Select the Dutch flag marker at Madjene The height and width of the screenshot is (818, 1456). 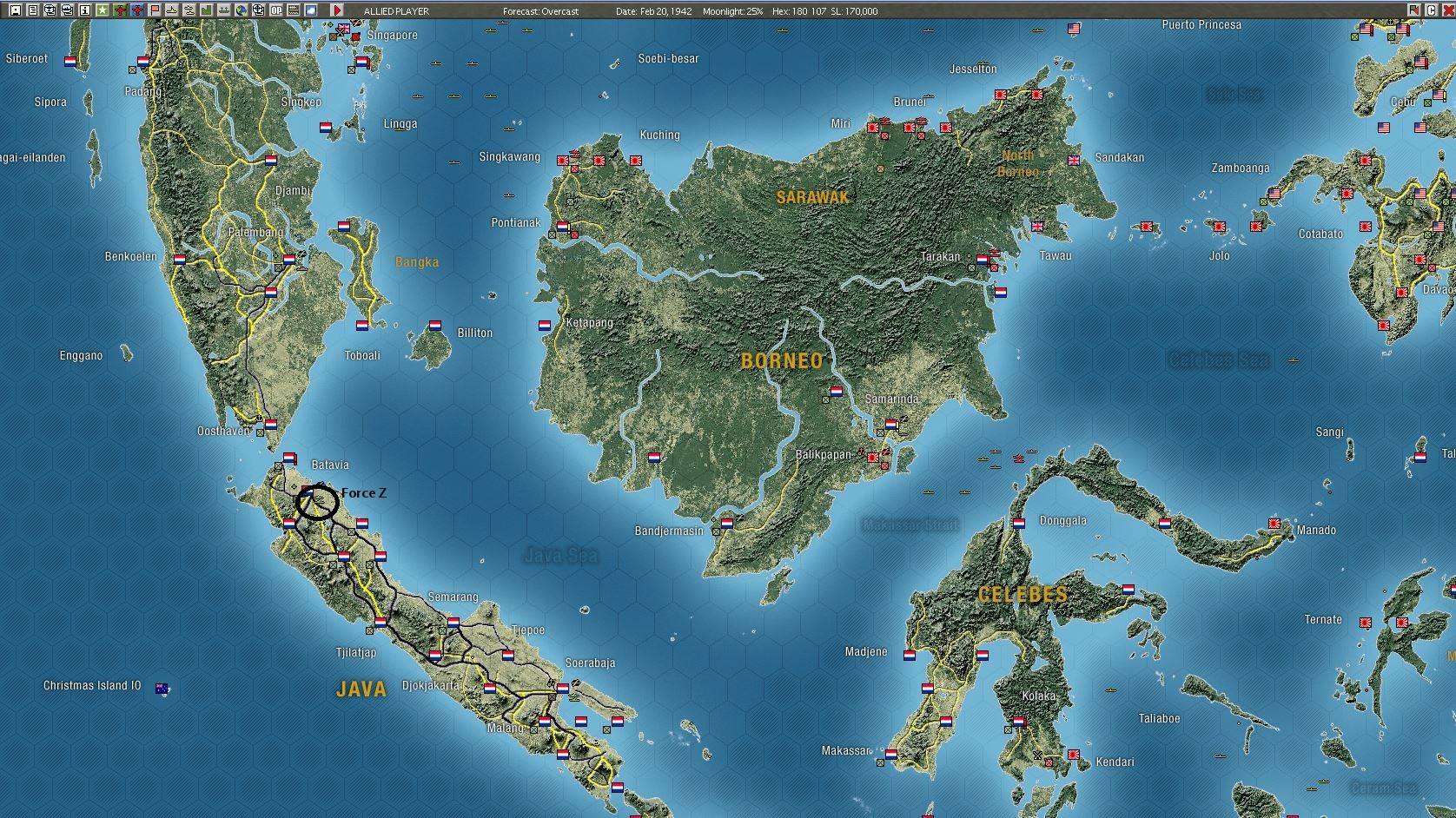910,655
